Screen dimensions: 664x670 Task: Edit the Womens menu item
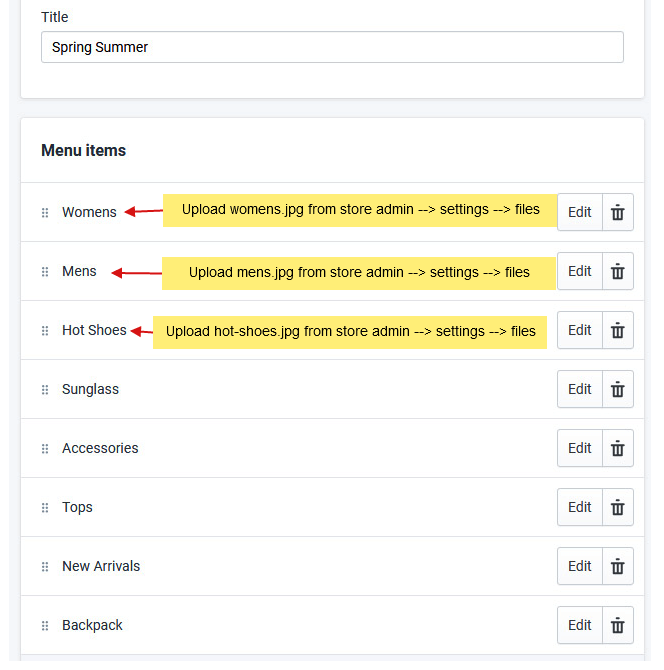click(580, 212)
